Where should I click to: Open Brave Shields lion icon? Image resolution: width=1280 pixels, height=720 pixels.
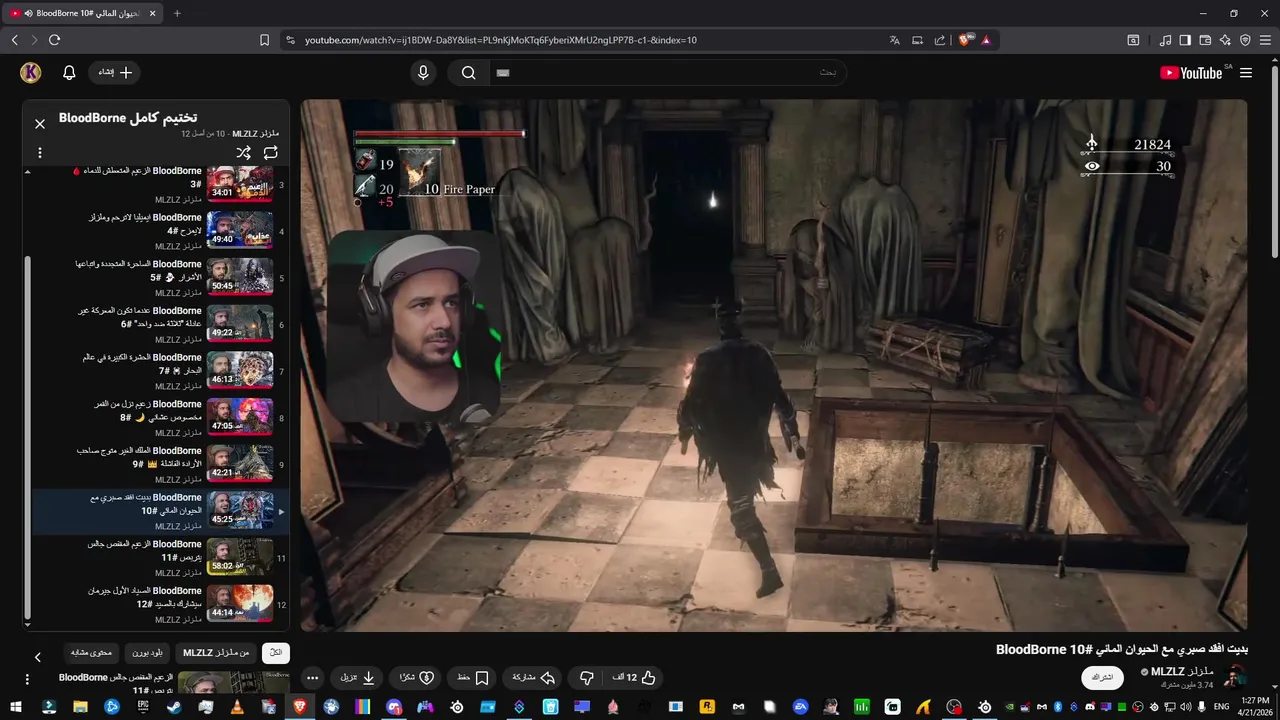point(965,40)
